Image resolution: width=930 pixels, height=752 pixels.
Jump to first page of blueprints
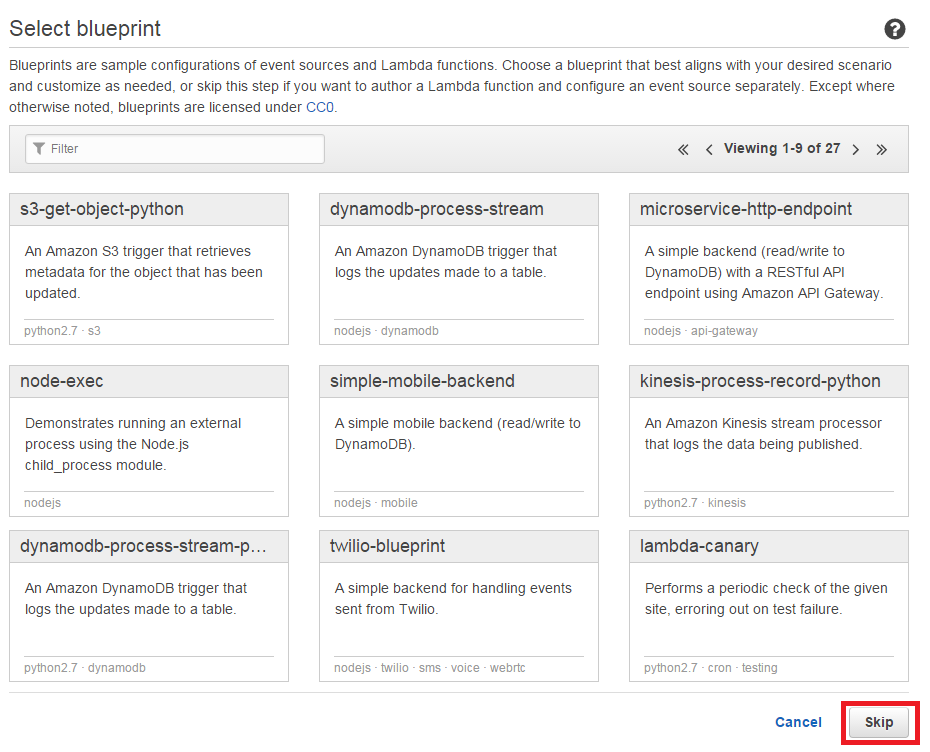[683, 149]
